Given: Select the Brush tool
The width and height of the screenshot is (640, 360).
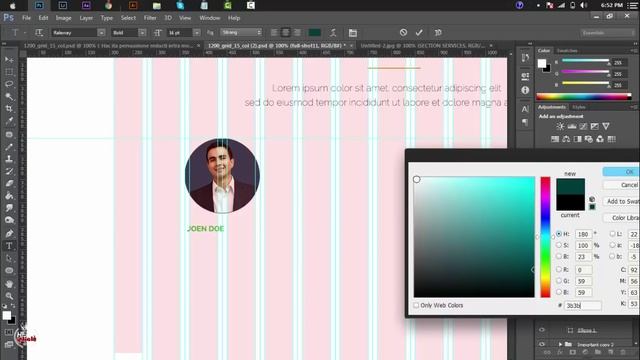Looking at the screenshot, I should pos(9,147).
